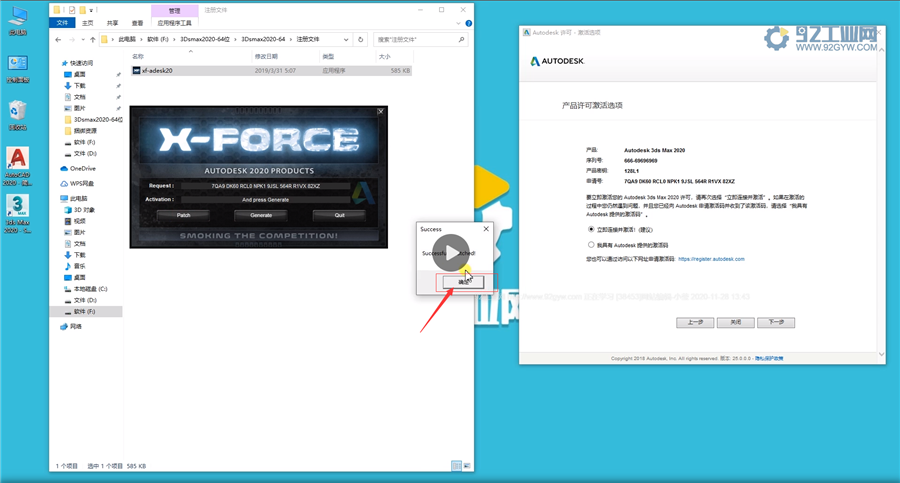The width and height of the screenshot is (900, 483).
Task: Open the 主页 ribbon tab
Action: [x=88, y=23]
